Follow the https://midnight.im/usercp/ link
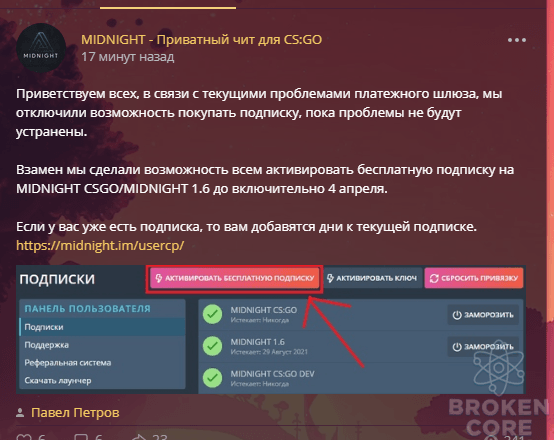 pyautogui.click(x=100, y=245)
